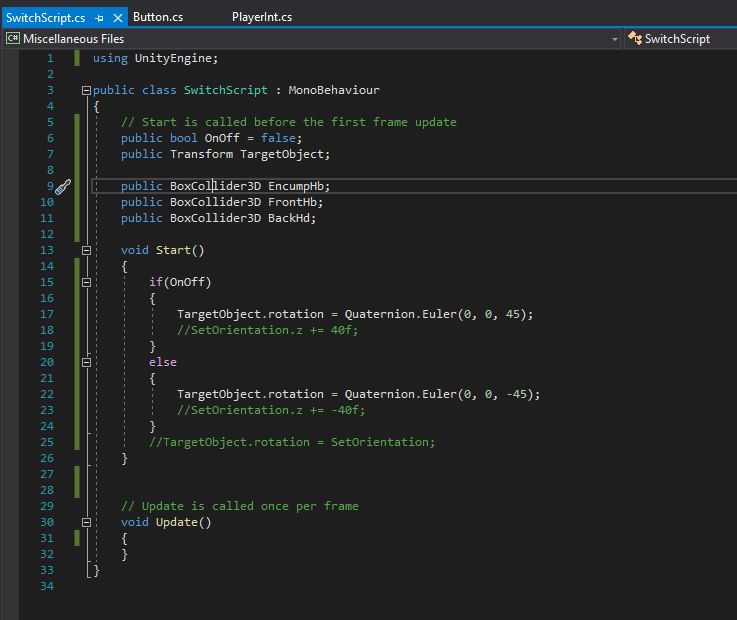737x620 pixels.
Task: Click the 'else' keyword on line 20
Action: (x=163, y=362)
